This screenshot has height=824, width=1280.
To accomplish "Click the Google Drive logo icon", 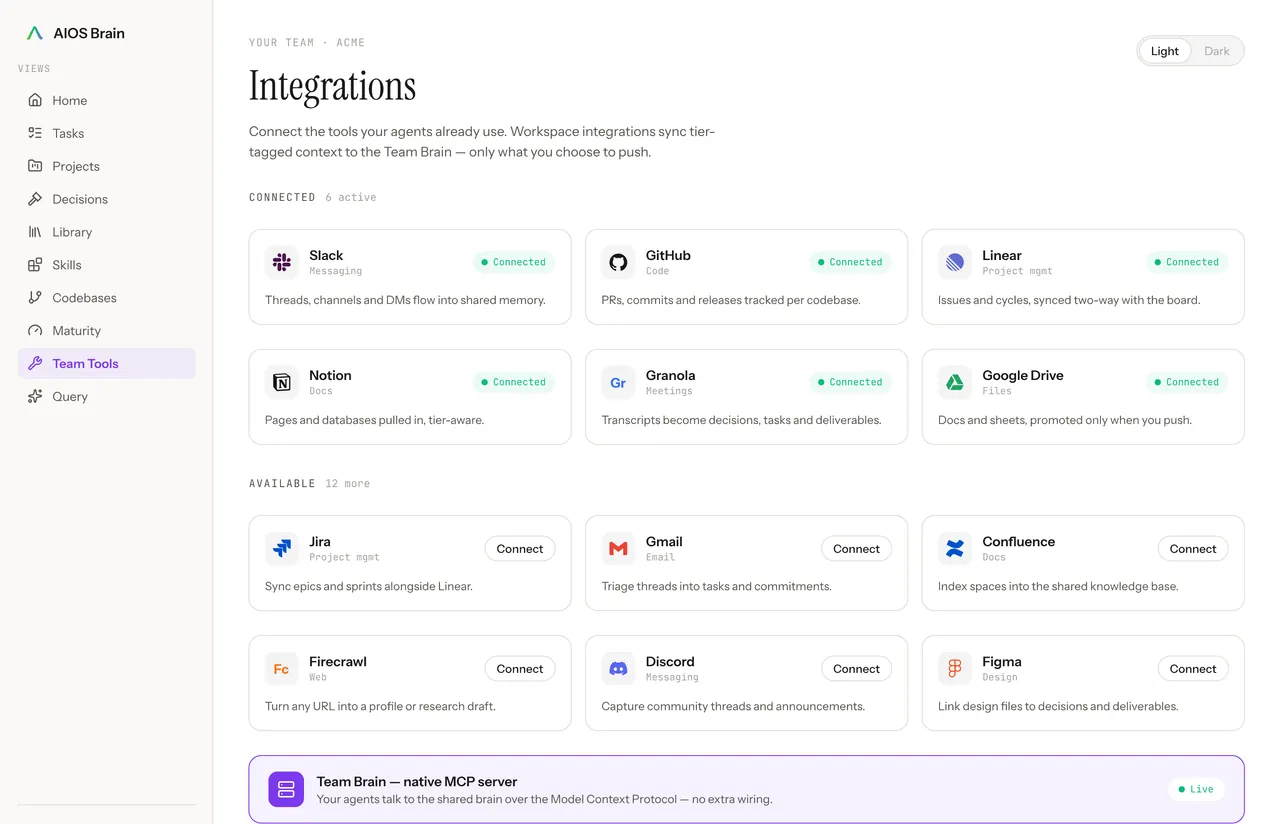I will pos(955,382).
